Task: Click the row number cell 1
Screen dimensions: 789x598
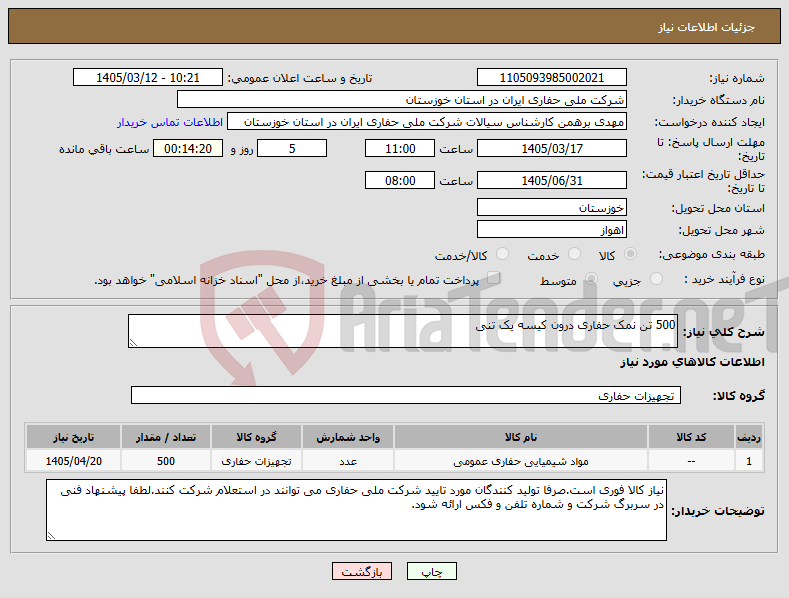Action: pyautogui.click(x=749, y=461)
